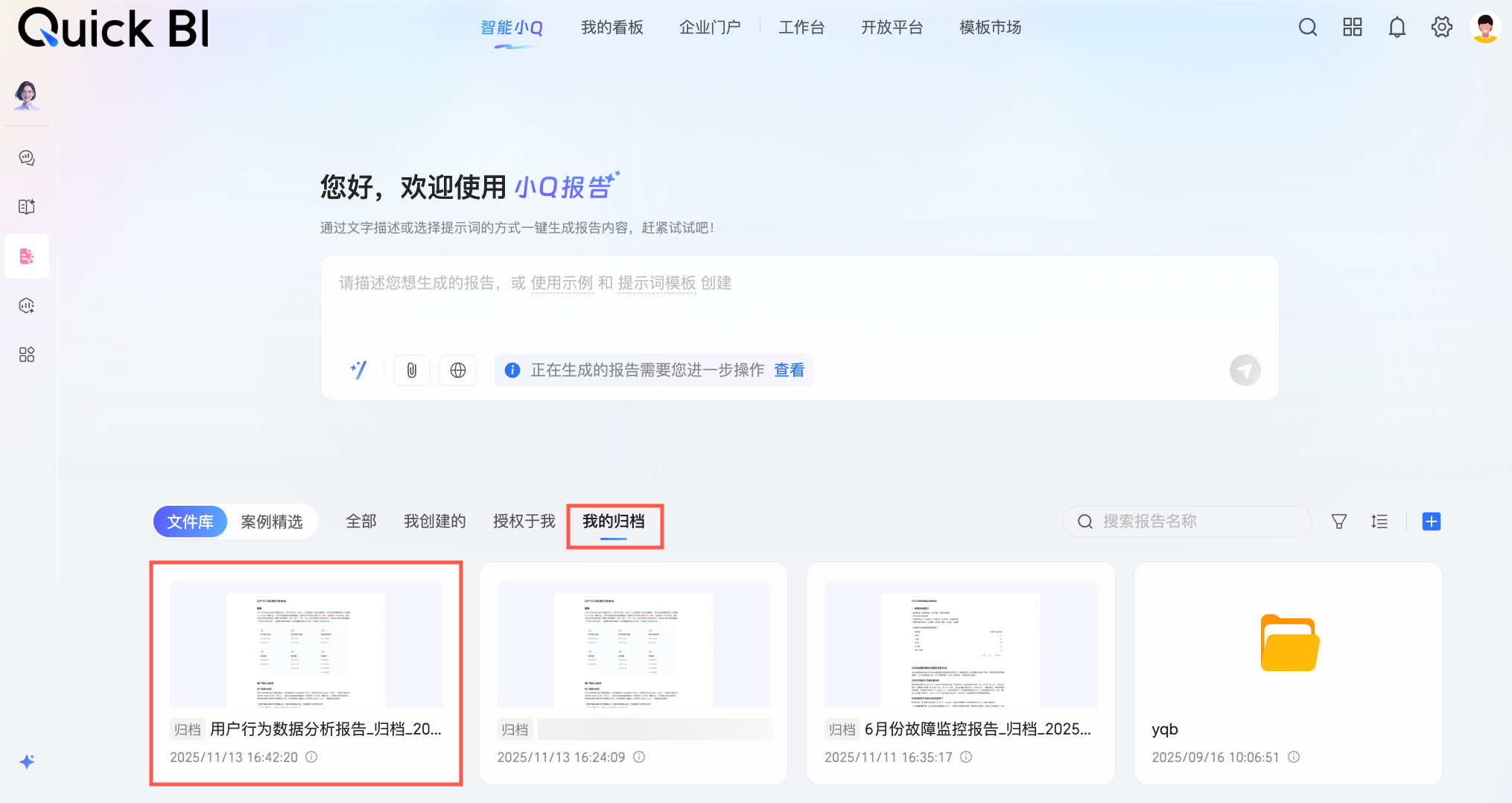1512x803 pixels.
Task: Go to the 工作台 menu
Action: point(801,28)
